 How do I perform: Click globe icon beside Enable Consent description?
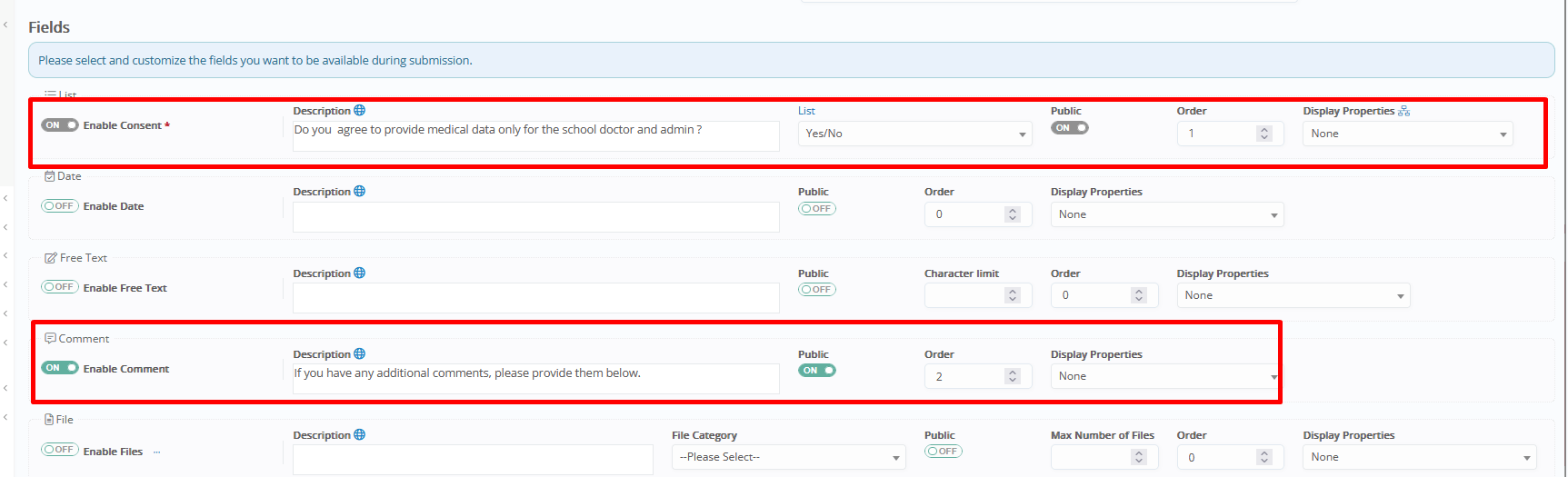pyautogui.click(x=360, y=111)
